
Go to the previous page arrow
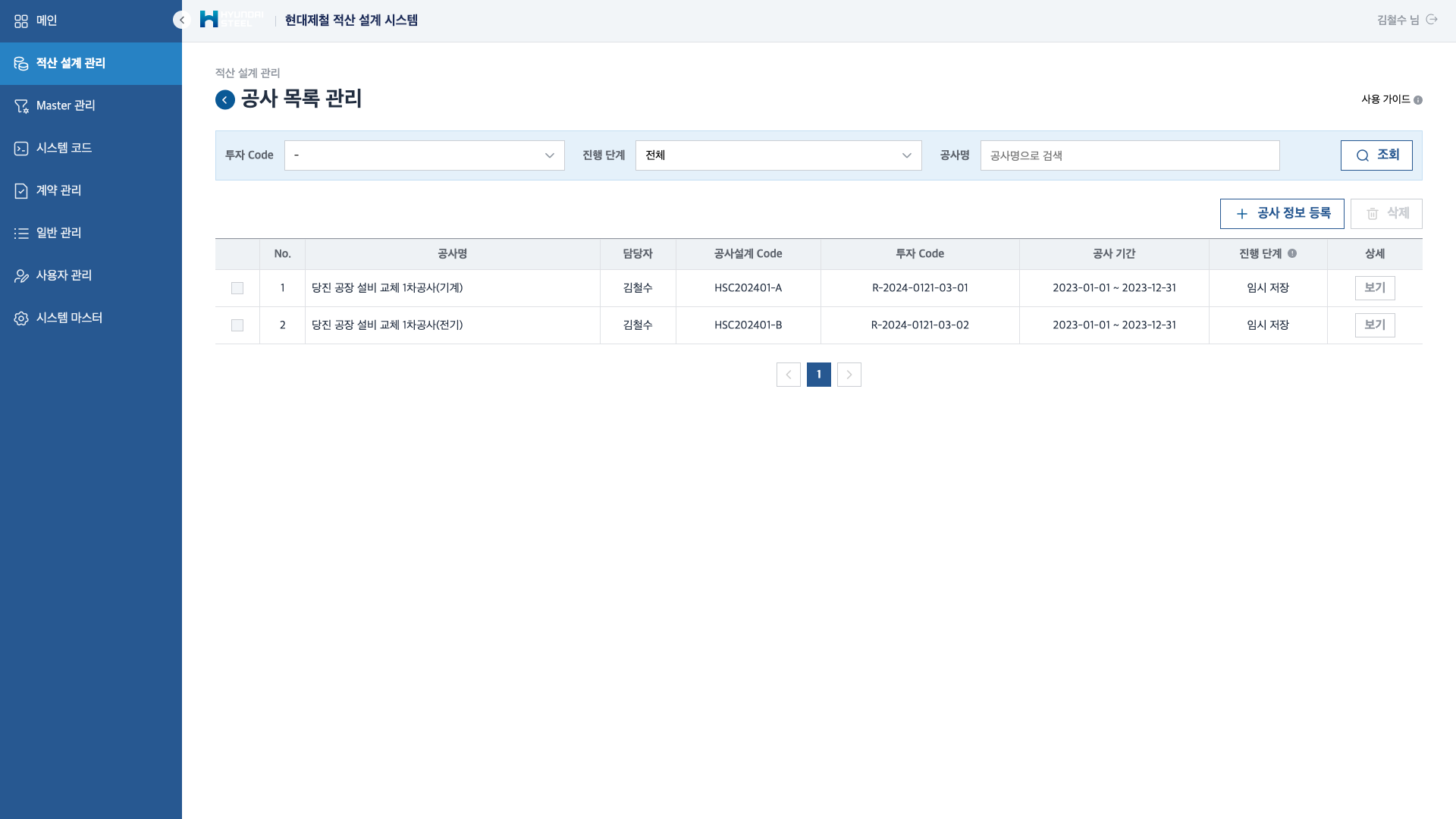[789, 375]
